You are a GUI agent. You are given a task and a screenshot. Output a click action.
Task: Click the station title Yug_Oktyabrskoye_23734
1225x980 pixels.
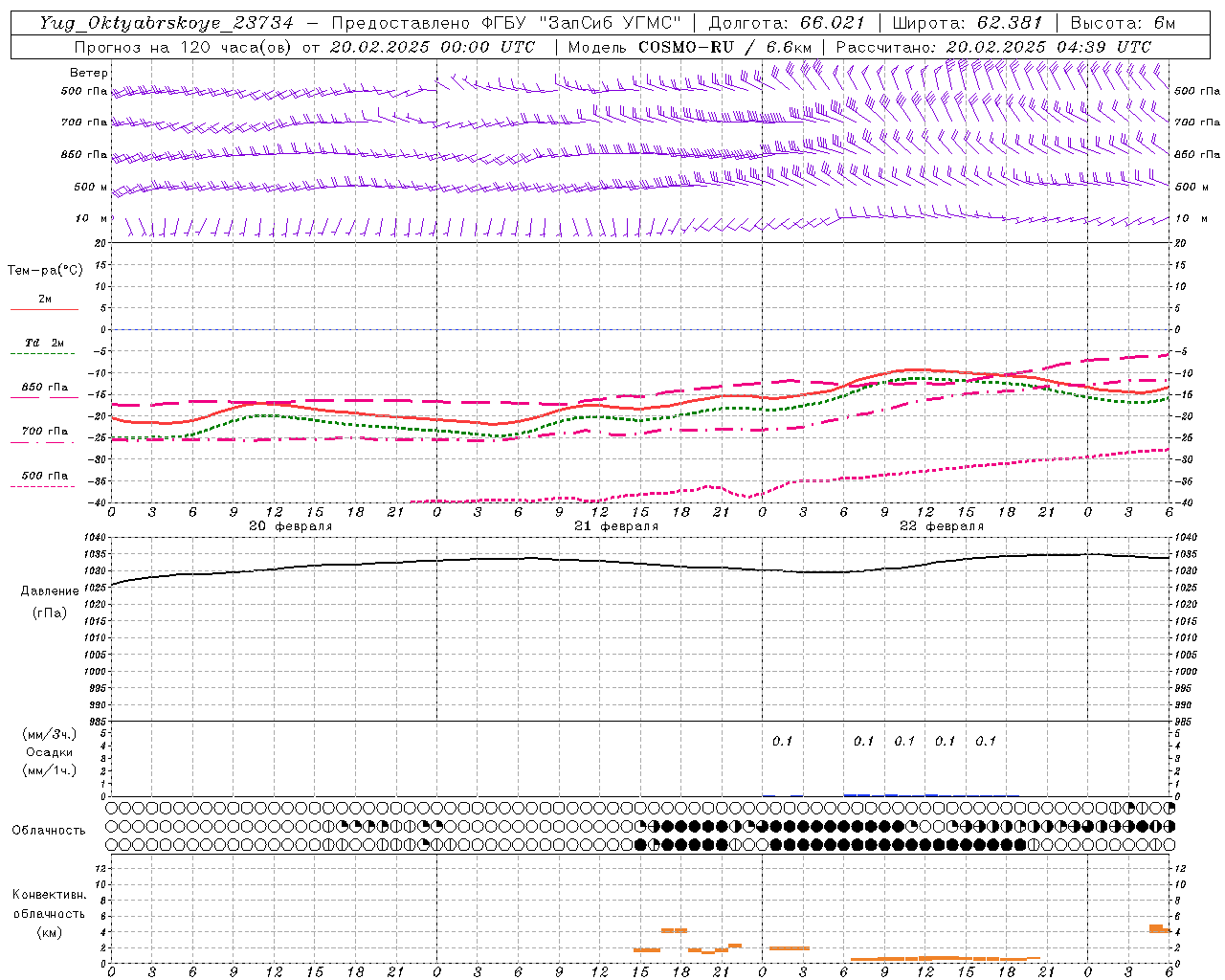click(x=167, y=23)
